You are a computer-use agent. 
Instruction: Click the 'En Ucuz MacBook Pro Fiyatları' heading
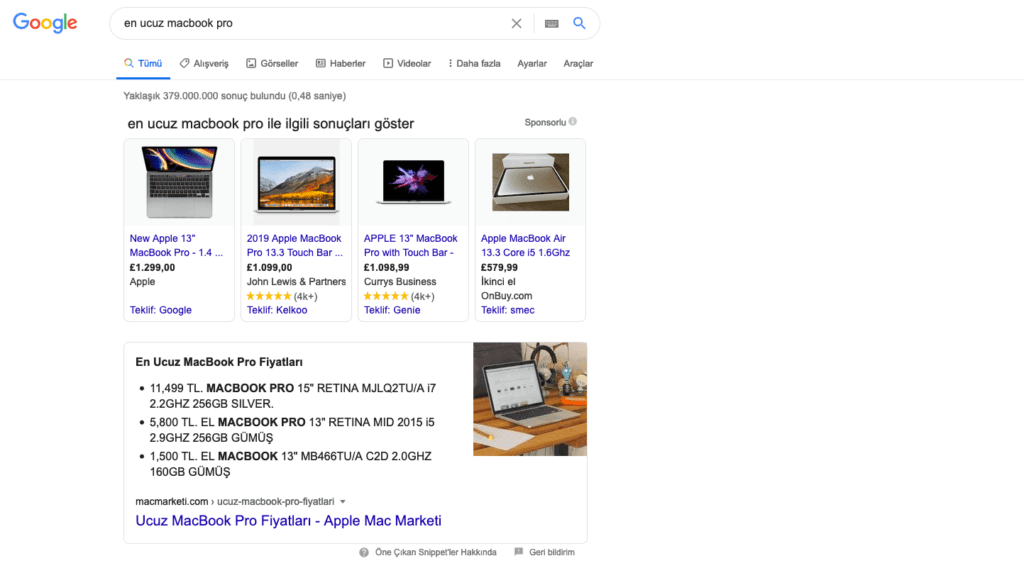(x=219, y=362)
